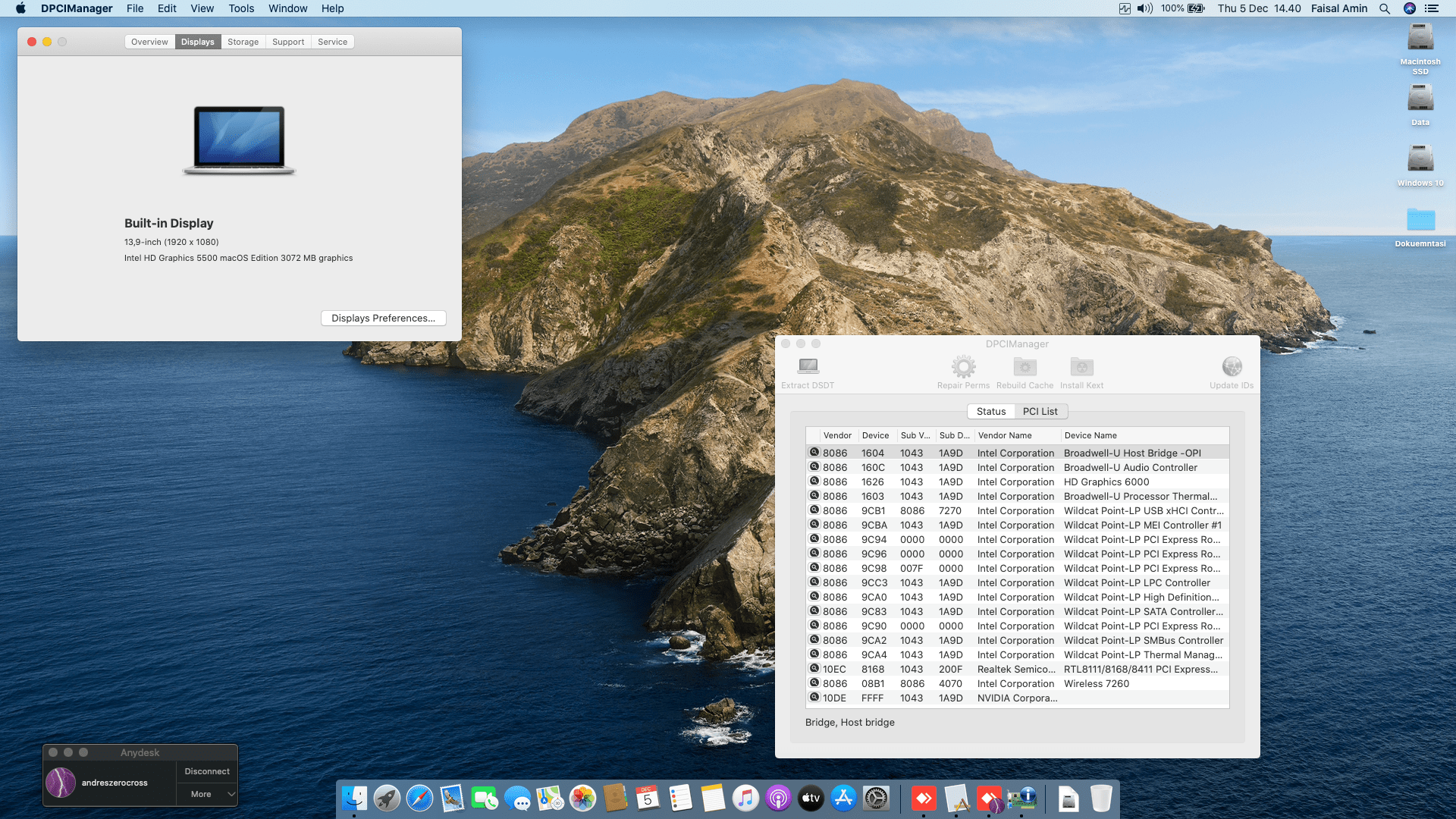Open the Tools menu
The height and width of the screenshot is (819, 1456).
(241, 8)
